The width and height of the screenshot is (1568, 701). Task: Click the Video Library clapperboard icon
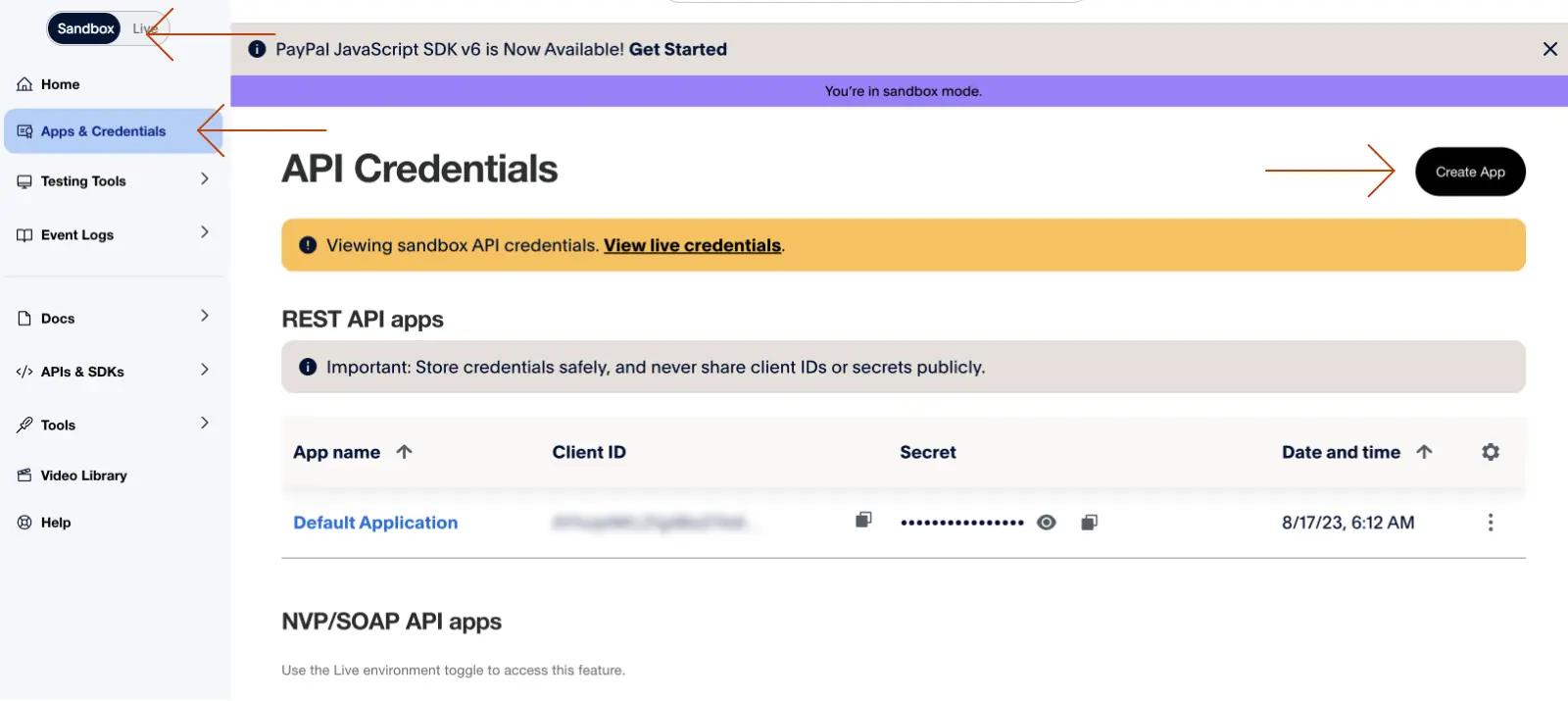pos(24,476)
